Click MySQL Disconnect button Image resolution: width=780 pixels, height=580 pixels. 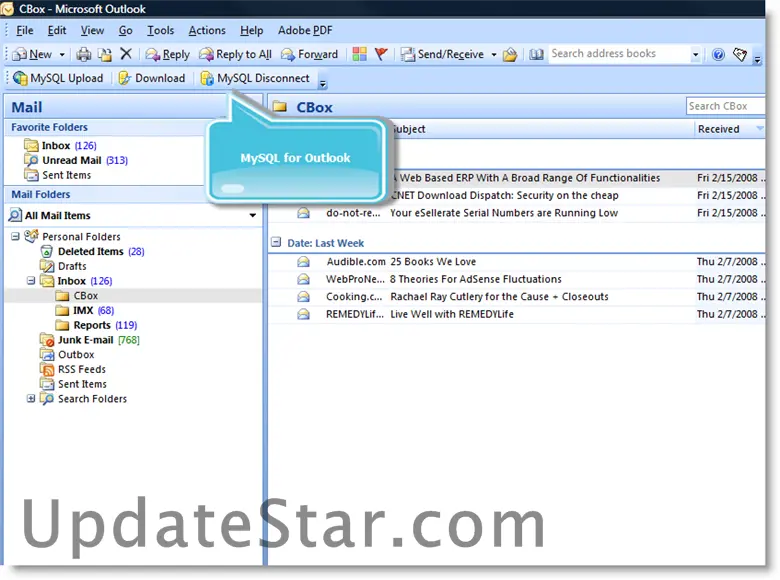pos(255,78)
